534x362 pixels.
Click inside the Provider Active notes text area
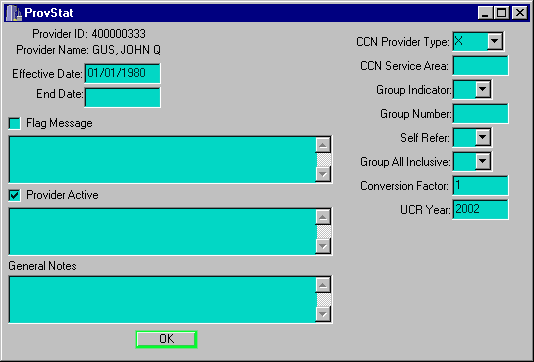(x=162, y=231)
